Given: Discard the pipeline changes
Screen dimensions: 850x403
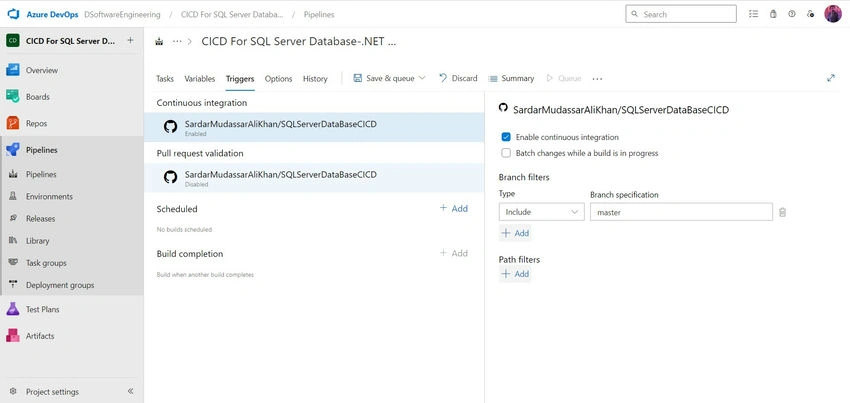Looking at the screenshot, I should 458,78.
